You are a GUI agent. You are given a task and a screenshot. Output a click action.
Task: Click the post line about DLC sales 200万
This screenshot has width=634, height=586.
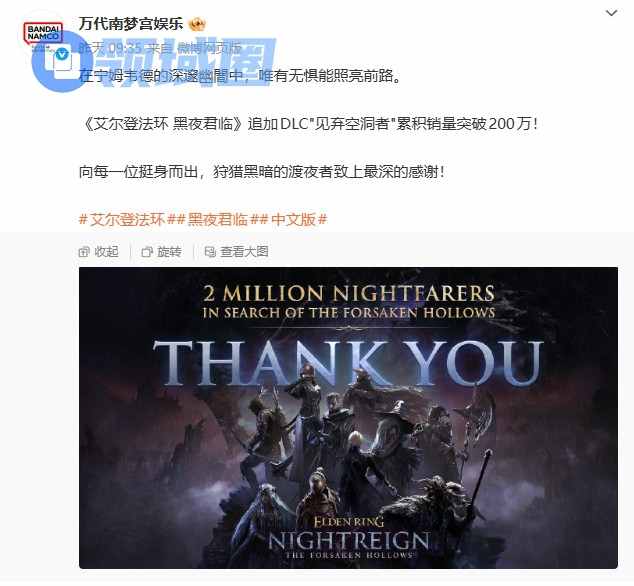coord(309,124)
